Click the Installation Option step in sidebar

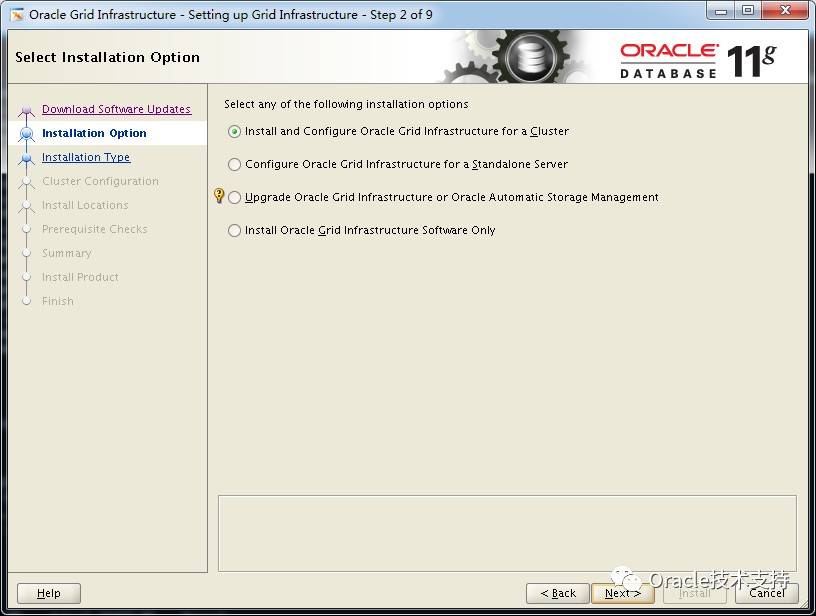(x=94, y=133)
